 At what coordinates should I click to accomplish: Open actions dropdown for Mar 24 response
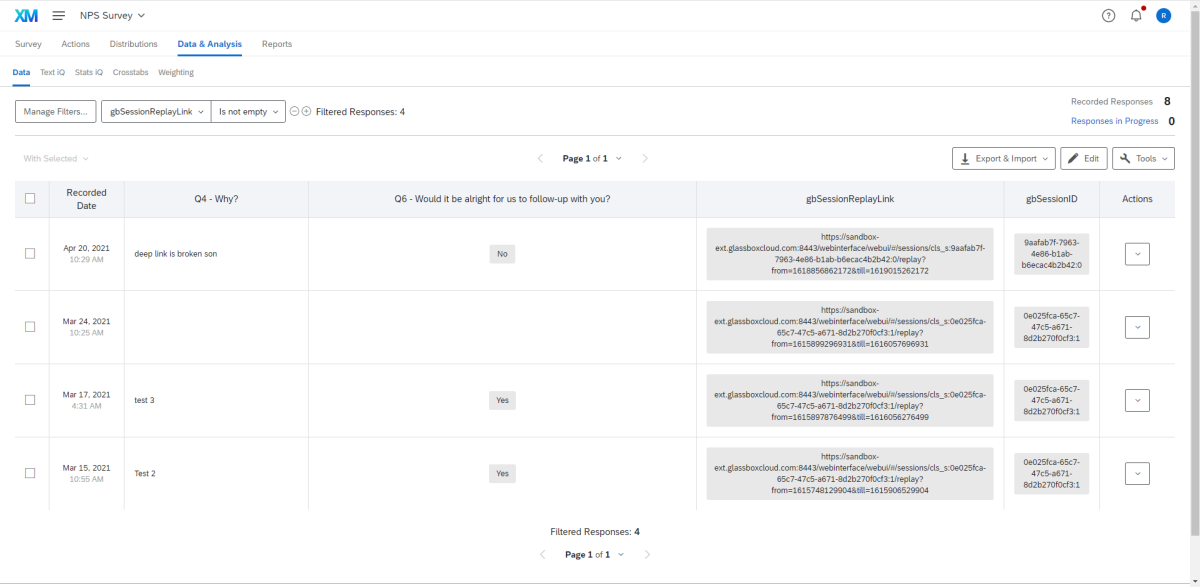pyautogui.click(x=1137, y=327)
